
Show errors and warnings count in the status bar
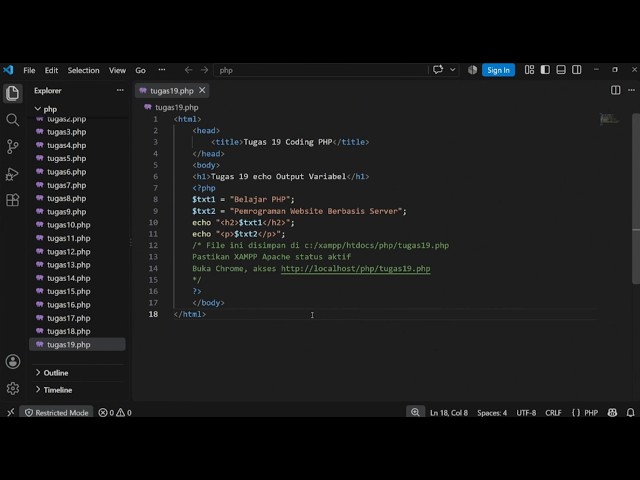115,413
